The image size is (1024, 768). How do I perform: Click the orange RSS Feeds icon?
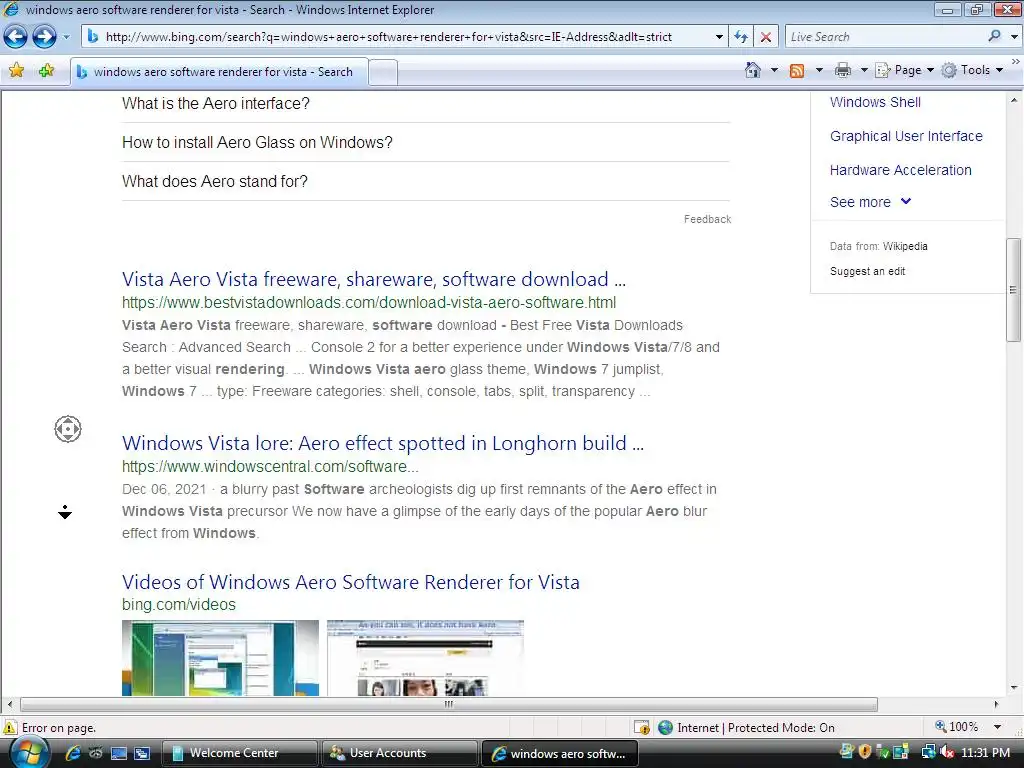[x=797, y=71]
